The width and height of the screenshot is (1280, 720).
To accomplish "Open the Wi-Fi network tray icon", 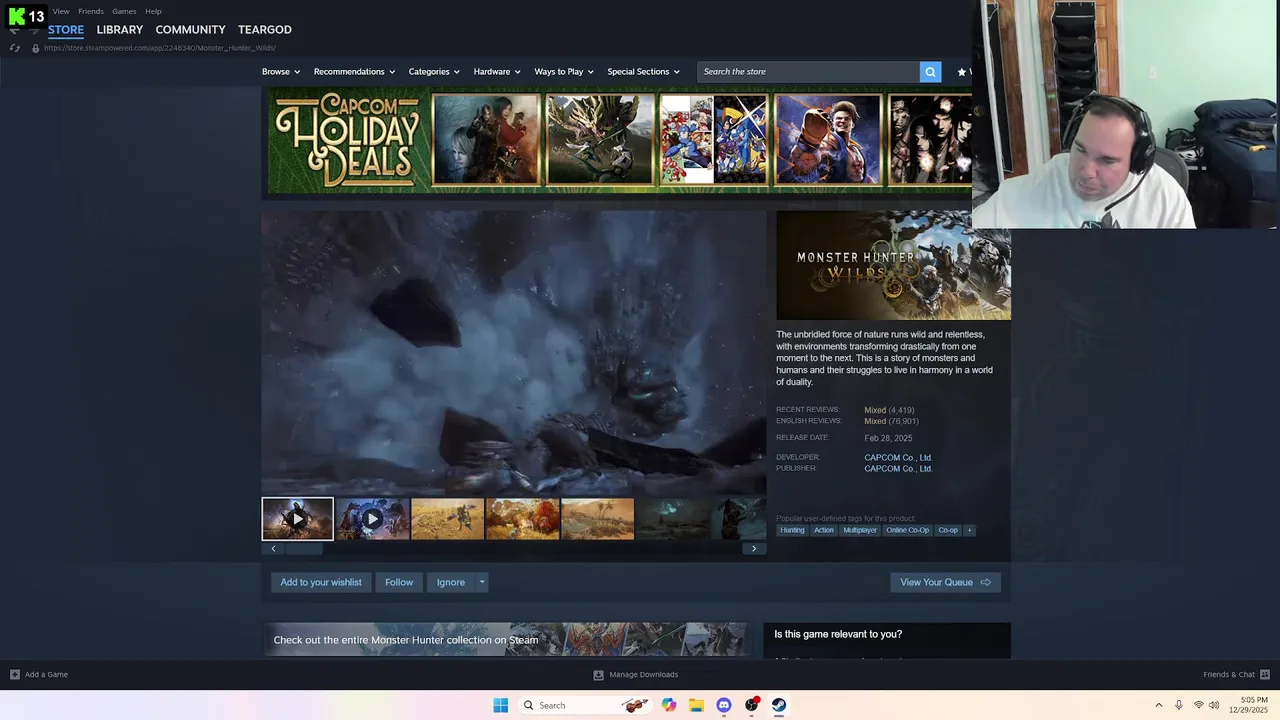I will coord(1198,705).
